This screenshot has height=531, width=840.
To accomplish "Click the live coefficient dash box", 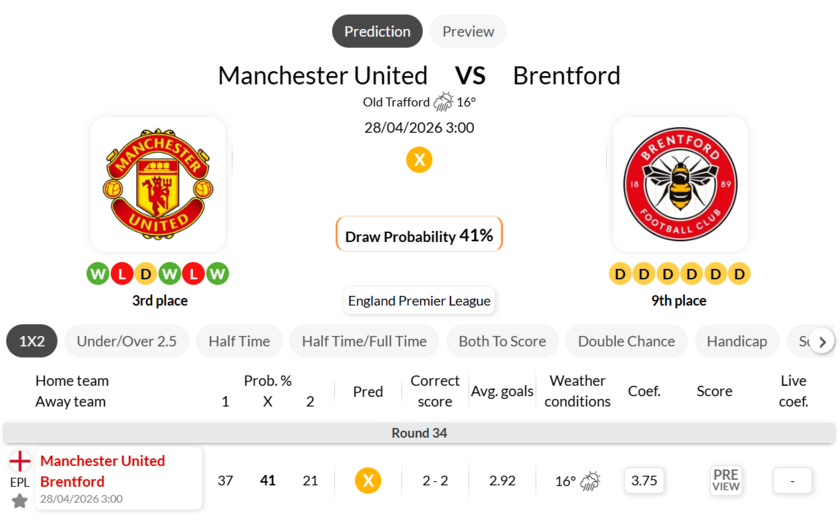I will [792, 481].
